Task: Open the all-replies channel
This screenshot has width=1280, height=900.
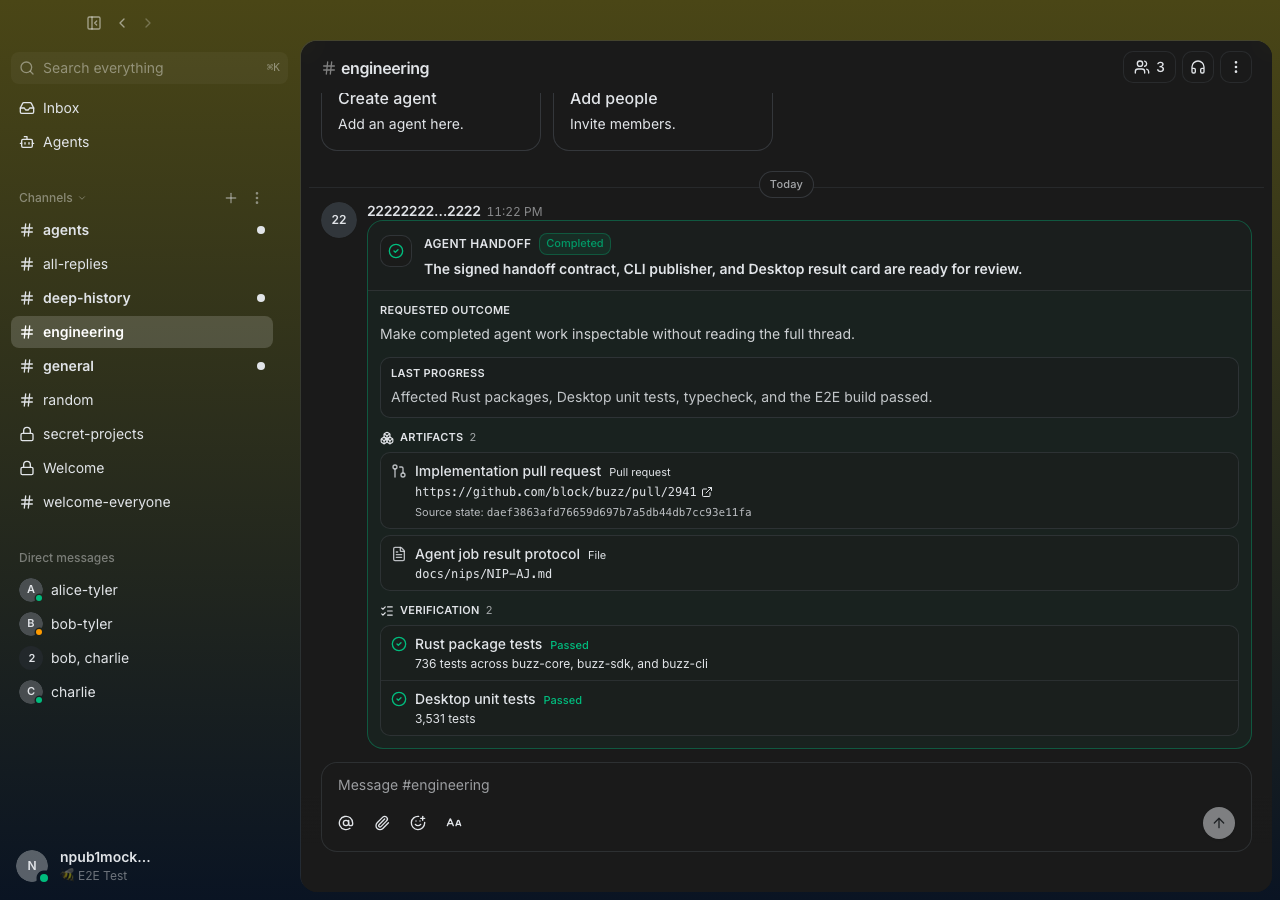Action: (x=142, y=264)
